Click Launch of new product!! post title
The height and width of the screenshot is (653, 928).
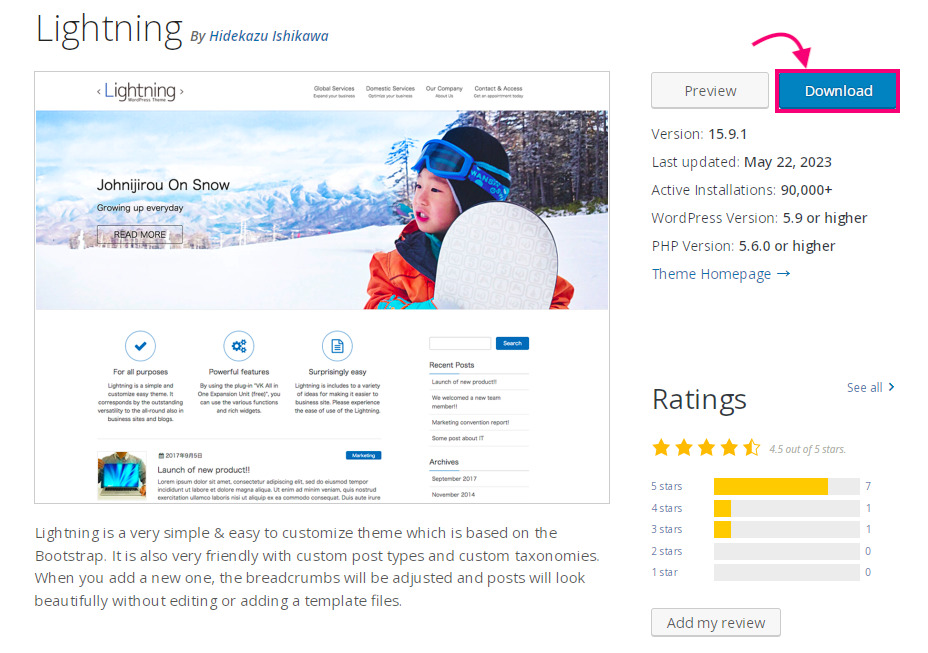(x=204, y=470)
